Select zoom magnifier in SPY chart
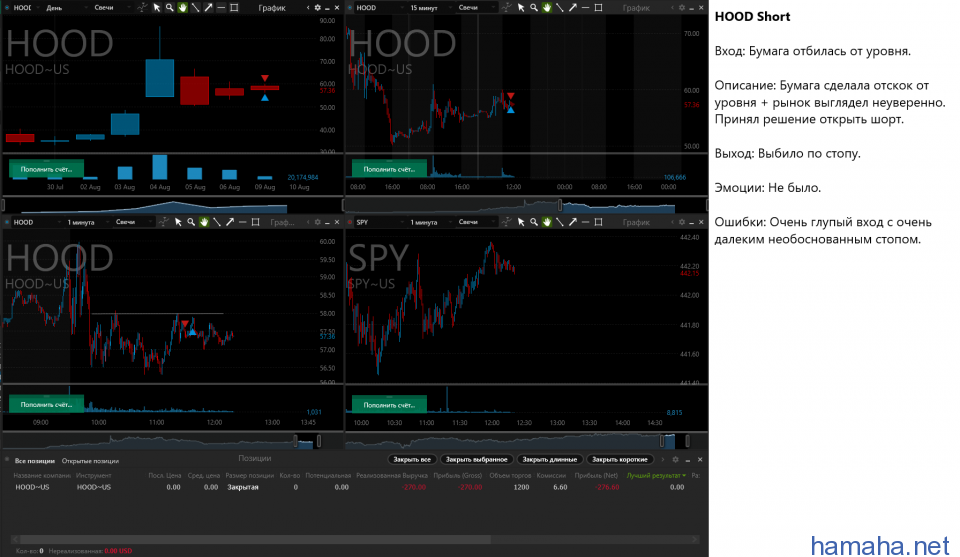The width and height of the screenshot is (960, 557). (x=534, y=222)
